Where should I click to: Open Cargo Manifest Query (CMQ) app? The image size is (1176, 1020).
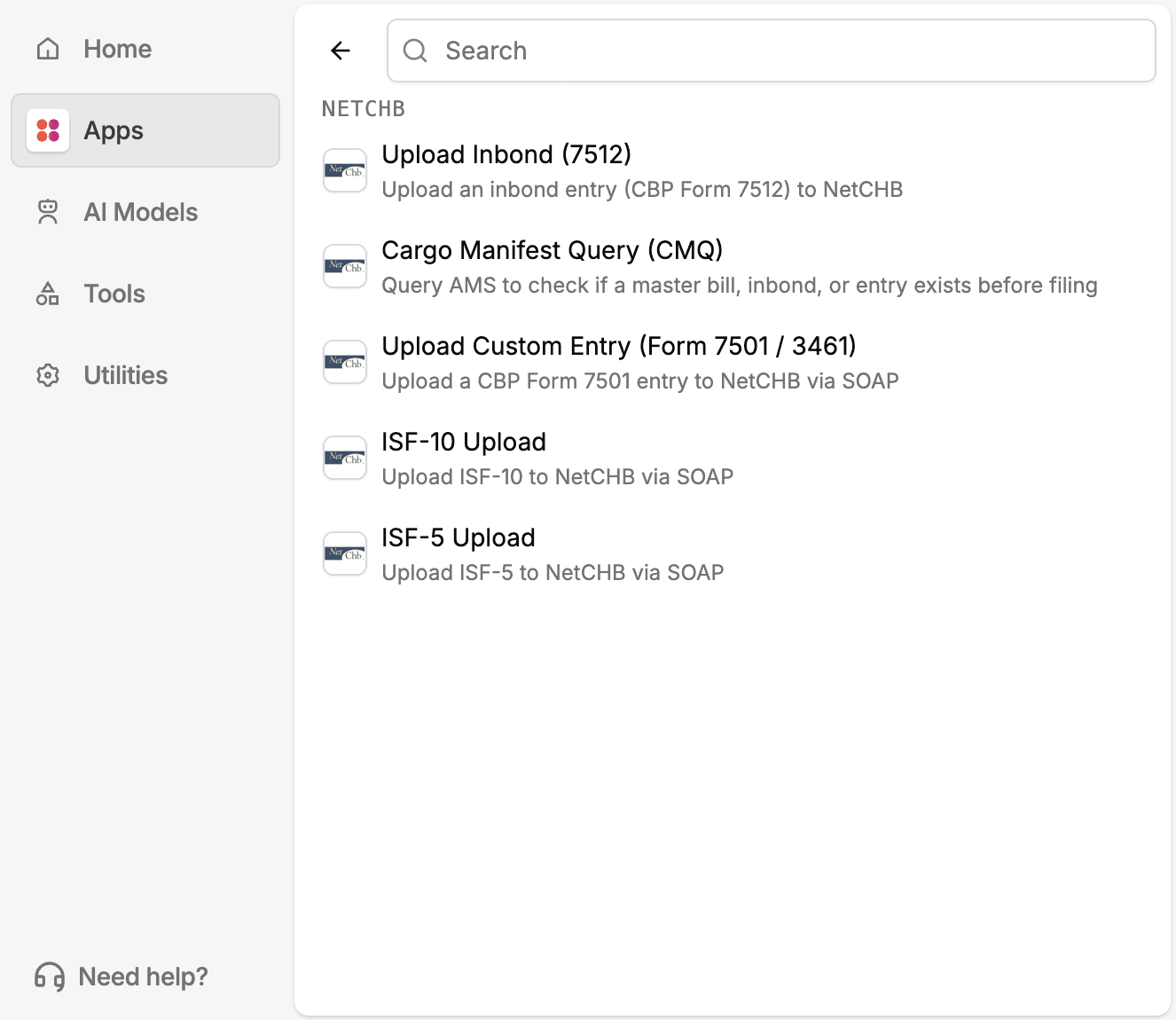(x=733, y=267)
